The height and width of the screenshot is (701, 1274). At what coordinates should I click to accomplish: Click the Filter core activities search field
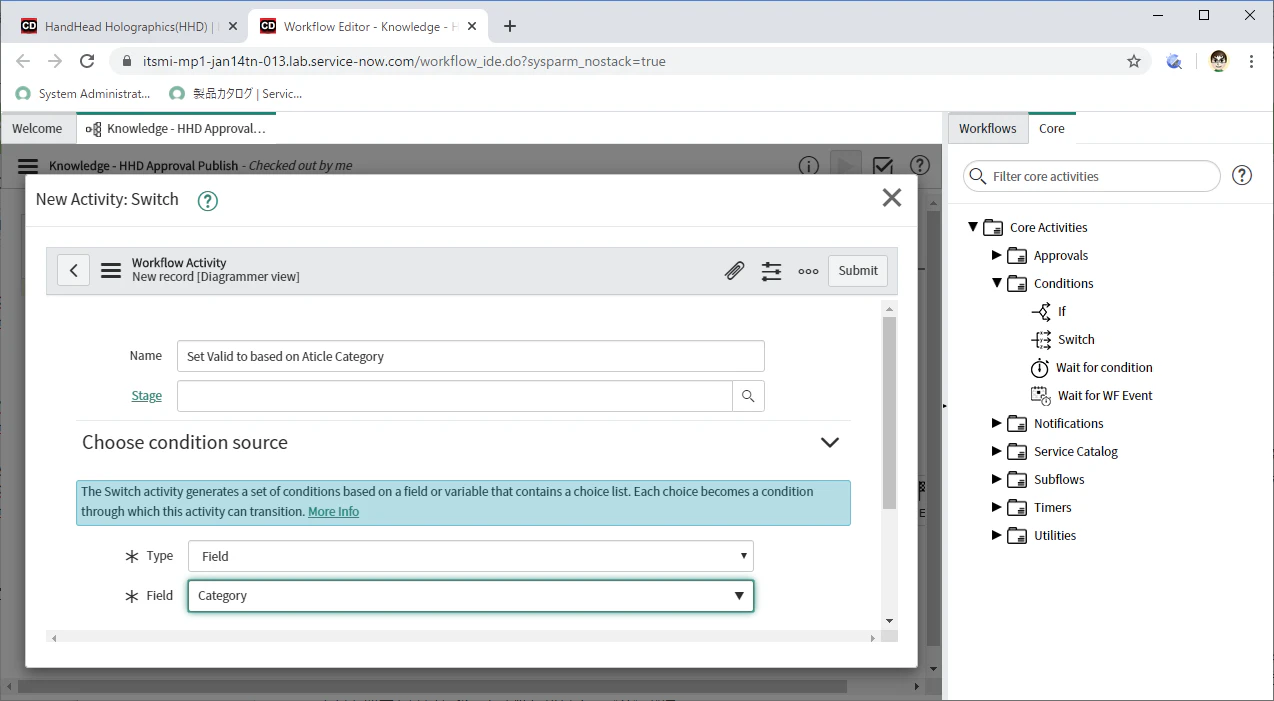(1092, 176)
